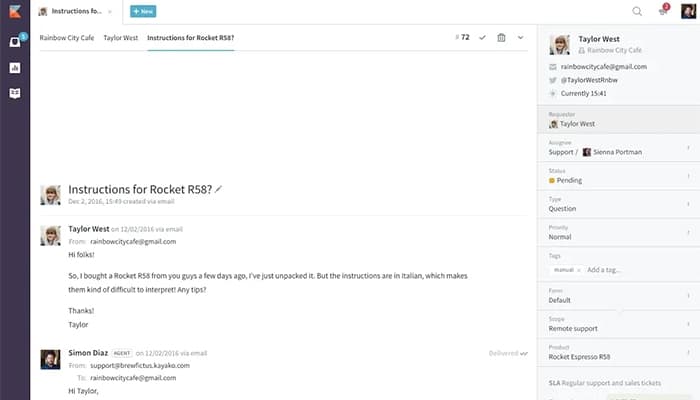
Task: Click the trash icon to delete conversation
Action: coord(501,37)
